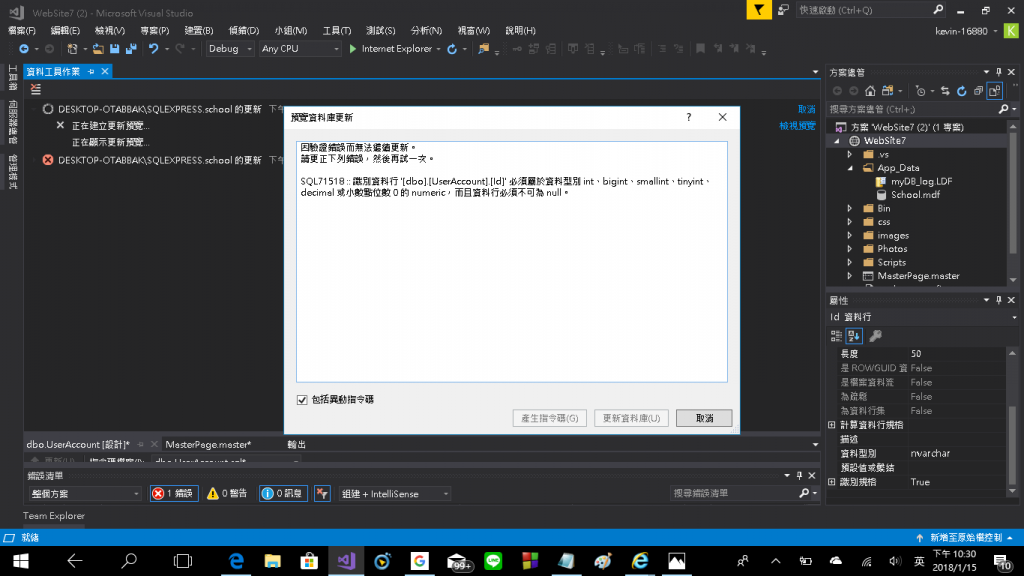Expand the identity specification property row
Viewport: 1024px width, 576px height.
point(832,482)
